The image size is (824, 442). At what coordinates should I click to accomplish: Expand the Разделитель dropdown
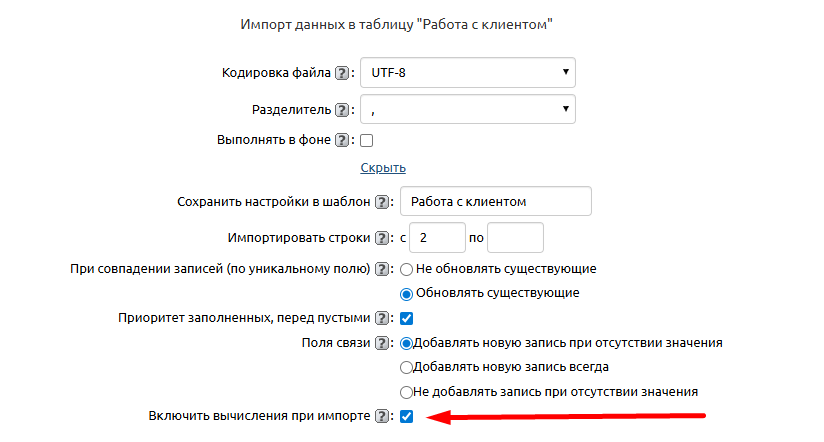467,109
